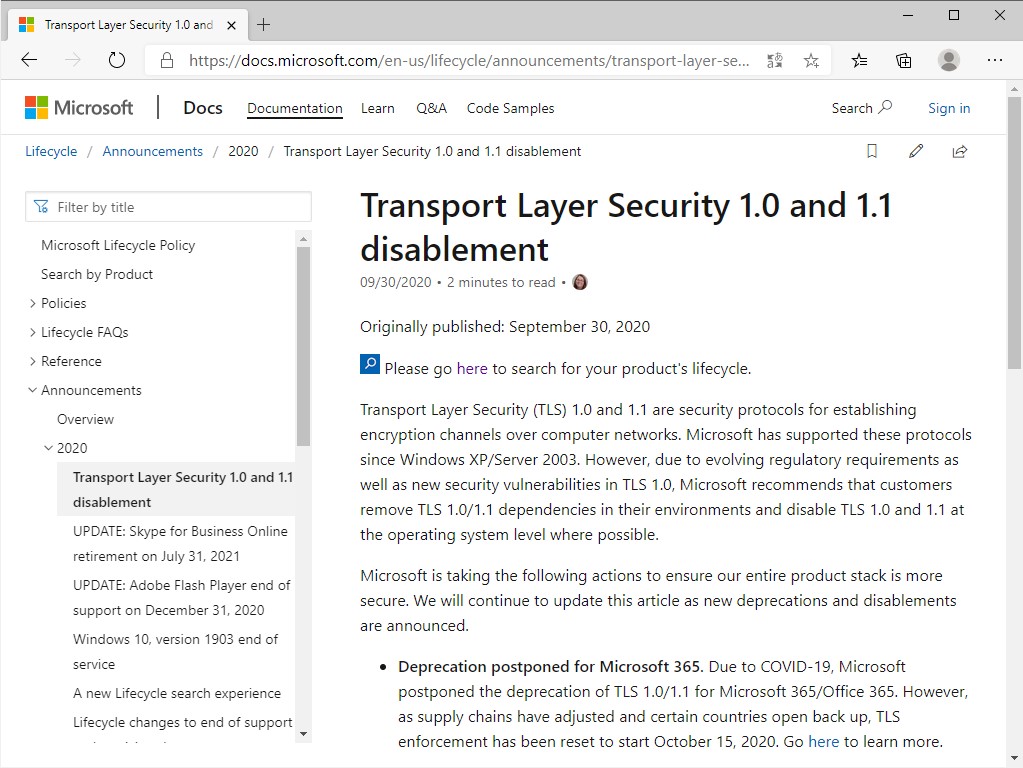Click the edit pencil icon
This screenshot has height=768, width=1023.
tap(916, 152)
